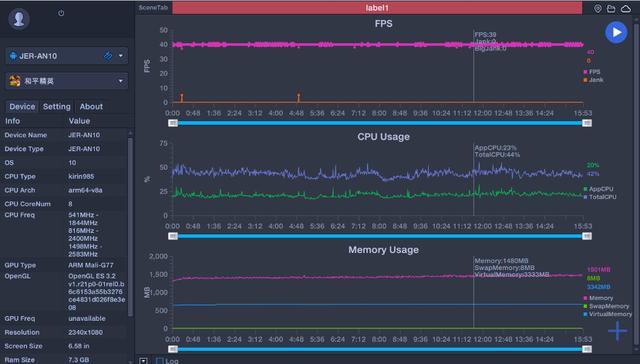Click CPU Usage range slider right handle
This screenshot has height=364, width=640.
[x=587, y=236]
